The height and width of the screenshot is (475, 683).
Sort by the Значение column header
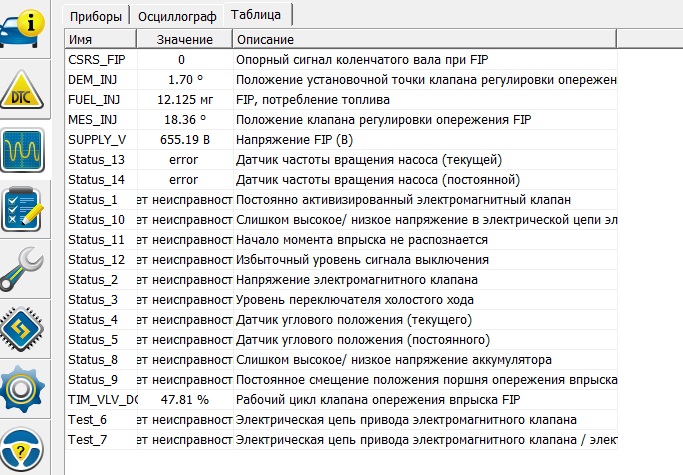pyautogui.click(x=185, y=39)
